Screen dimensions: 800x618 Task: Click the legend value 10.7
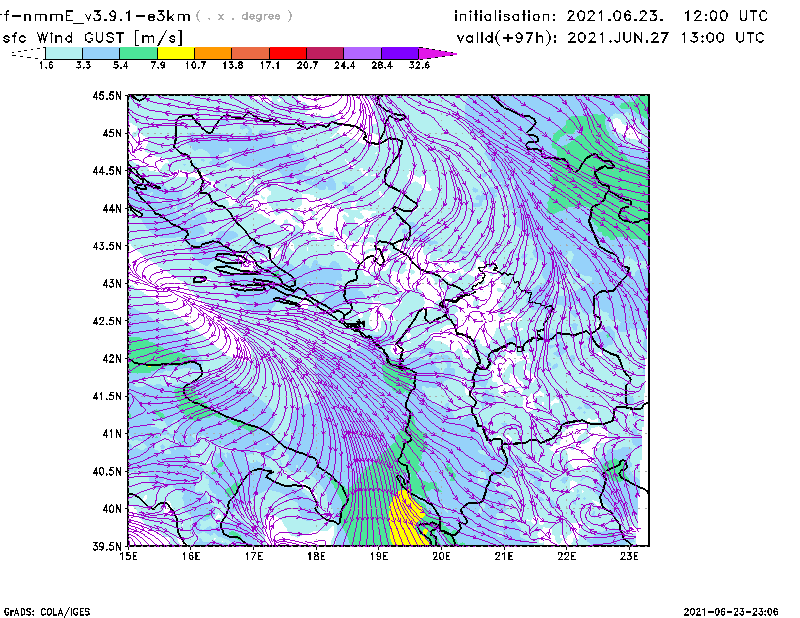click(x=195, y=65)
